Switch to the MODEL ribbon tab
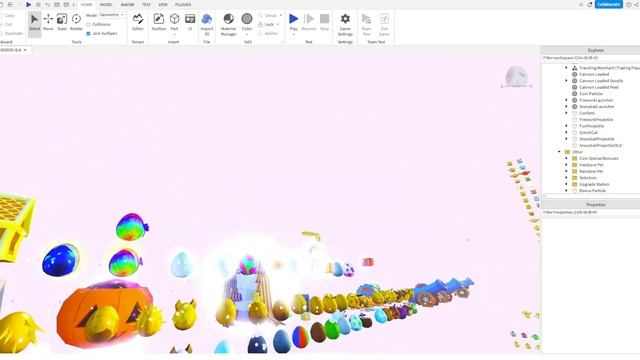640x360 pixels. tap(106, 4)
